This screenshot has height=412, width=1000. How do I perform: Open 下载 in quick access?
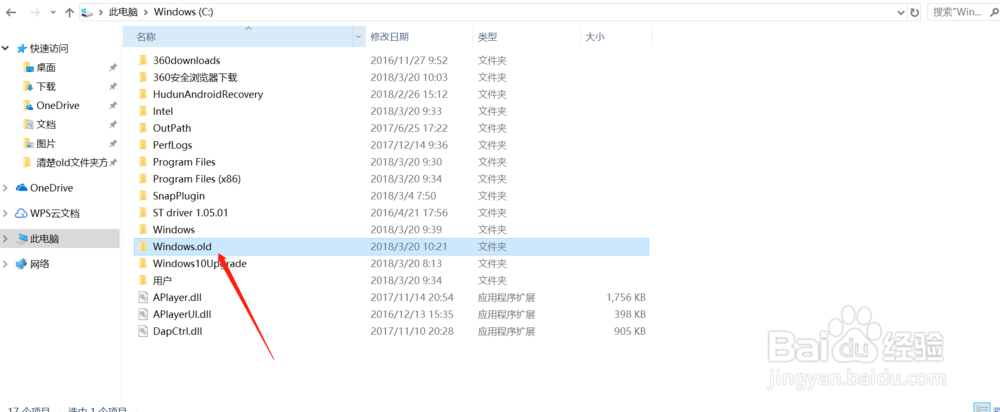[46, 86]
